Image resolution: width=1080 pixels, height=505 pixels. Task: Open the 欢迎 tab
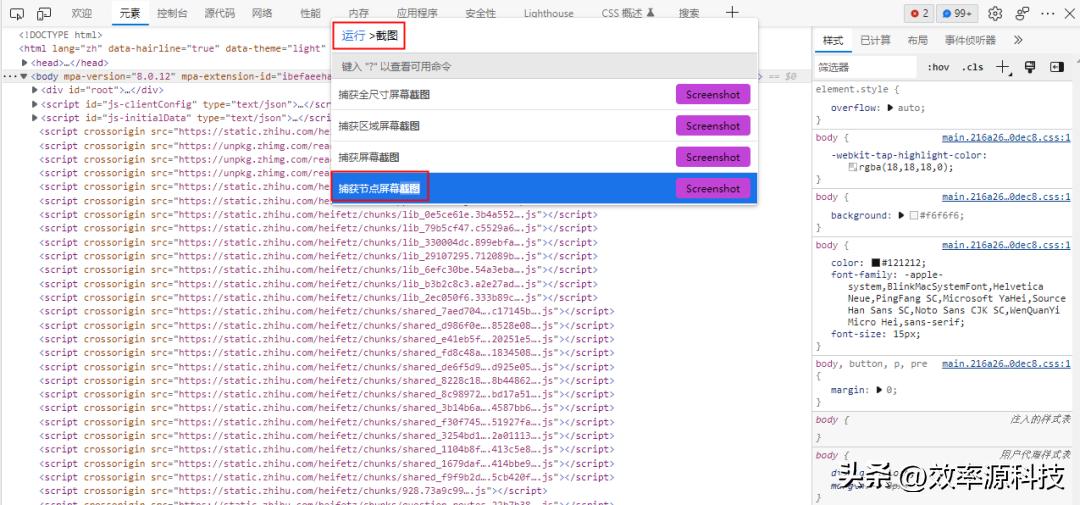pos(81,13)
